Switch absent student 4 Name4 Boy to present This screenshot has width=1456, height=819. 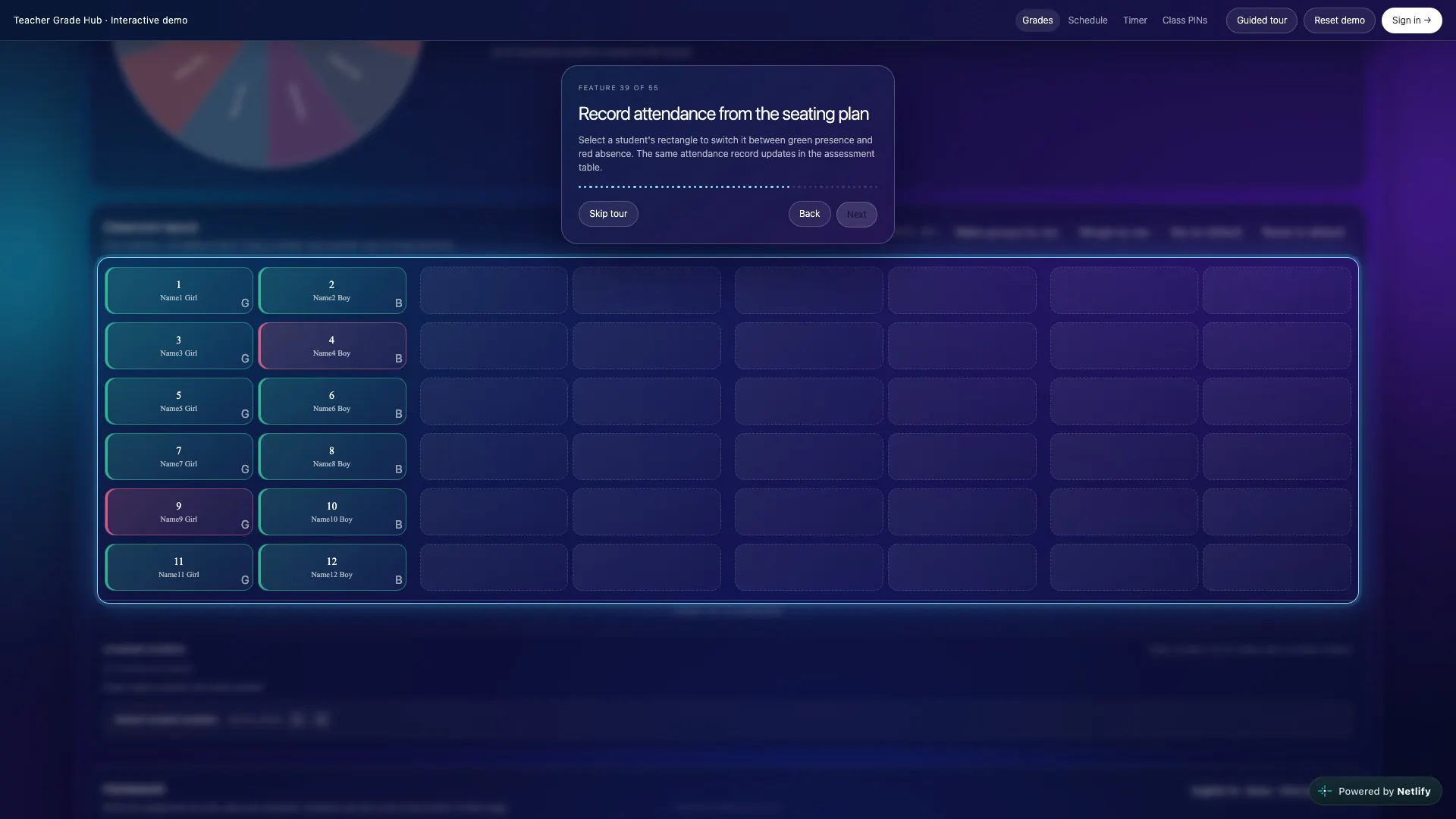(332, 346)
